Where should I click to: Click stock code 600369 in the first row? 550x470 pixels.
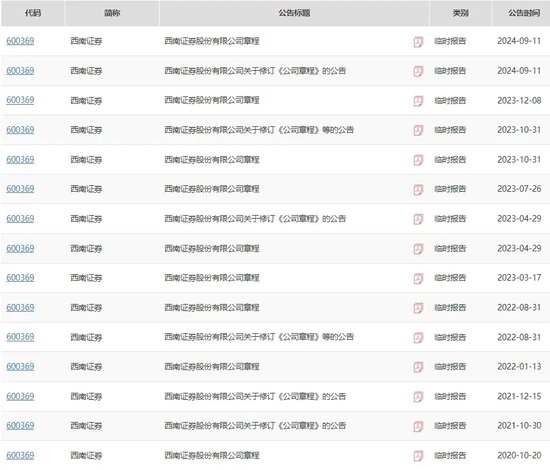click(20, 41)
